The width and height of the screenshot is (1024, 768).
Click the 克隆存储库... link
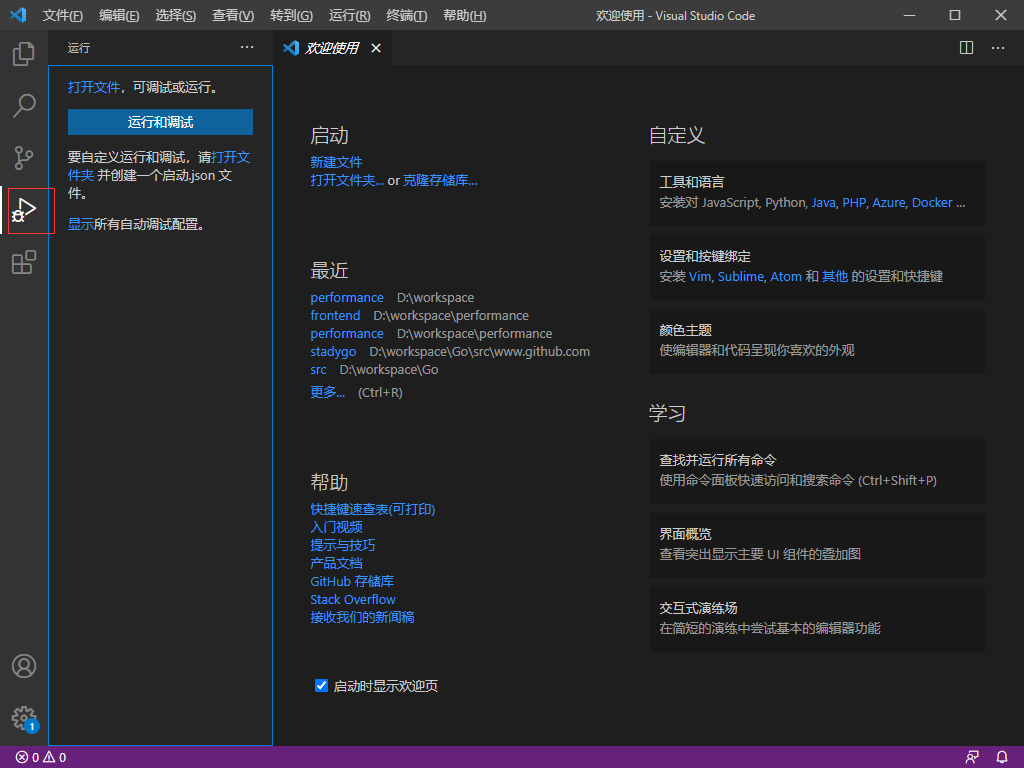tap(440, 180)
